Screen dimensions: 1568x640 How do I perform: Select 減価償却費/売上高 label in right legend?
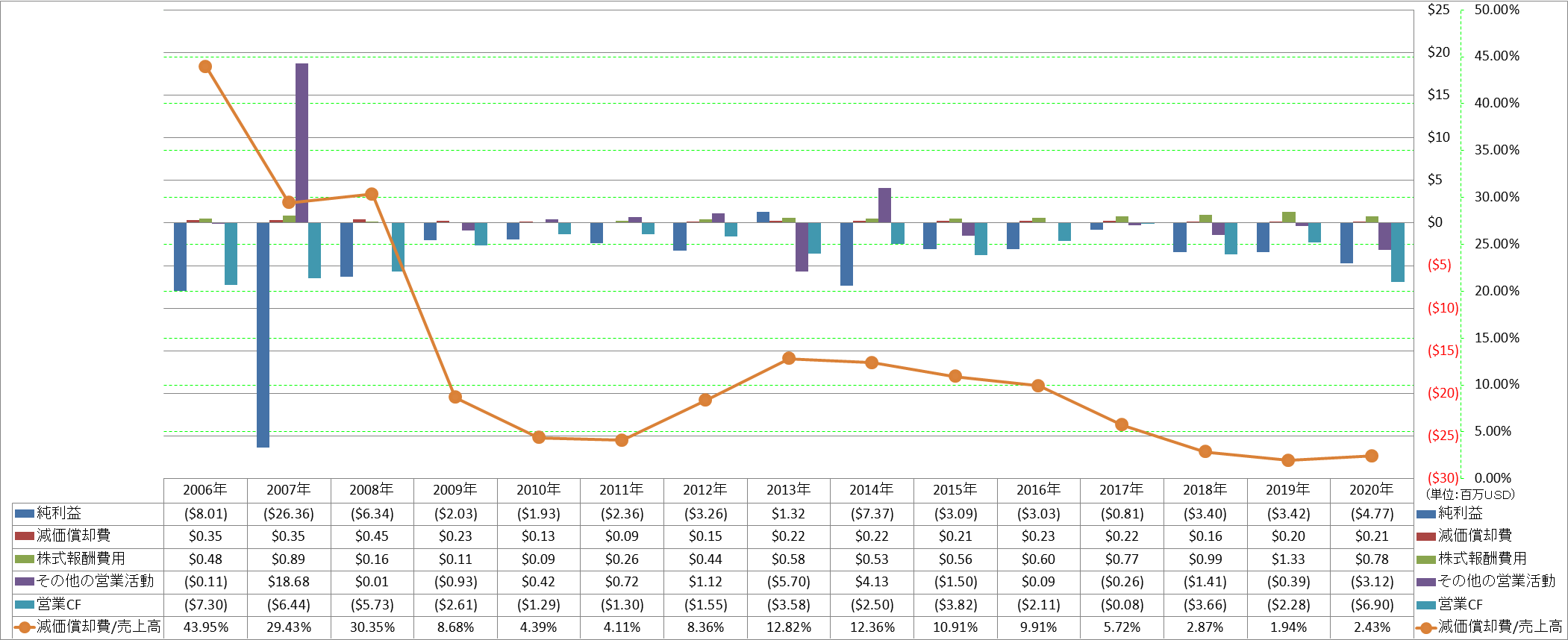[x=1500, y=627]
